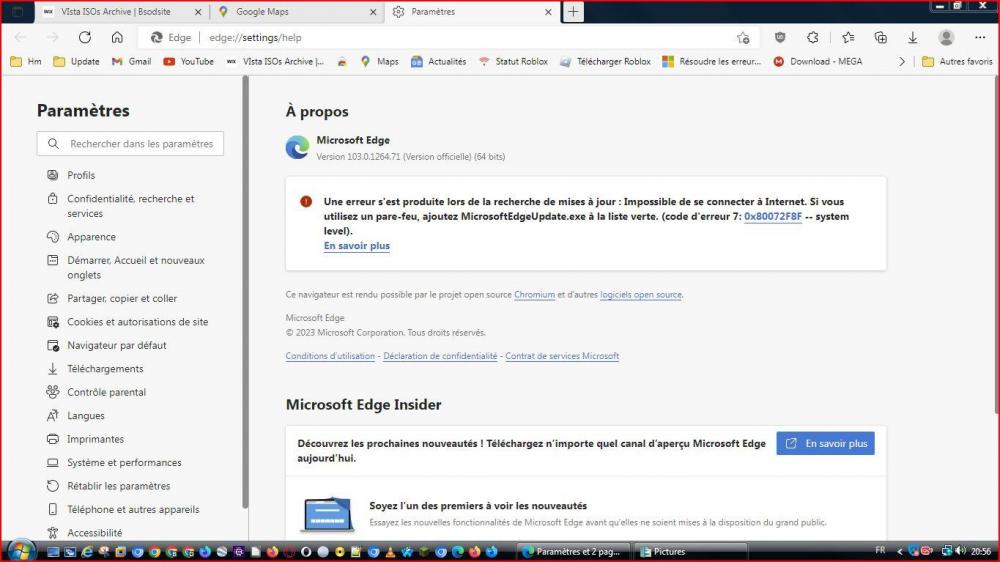Open the Collections icon
Viewport: 1000px width, 562px height.
[x=881, y=38]
